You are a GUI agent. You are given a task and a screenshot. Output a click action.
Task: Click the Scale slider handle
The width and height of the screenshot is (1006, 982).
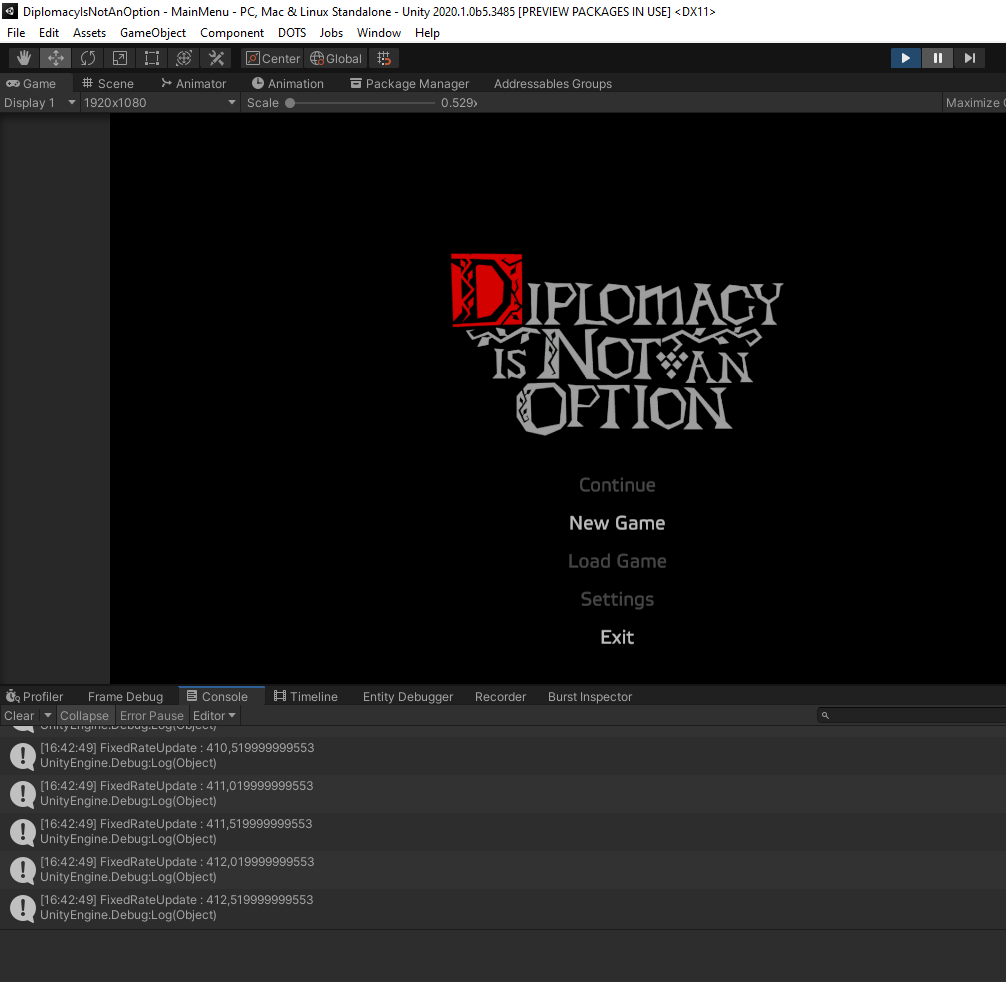coord(290,103)
